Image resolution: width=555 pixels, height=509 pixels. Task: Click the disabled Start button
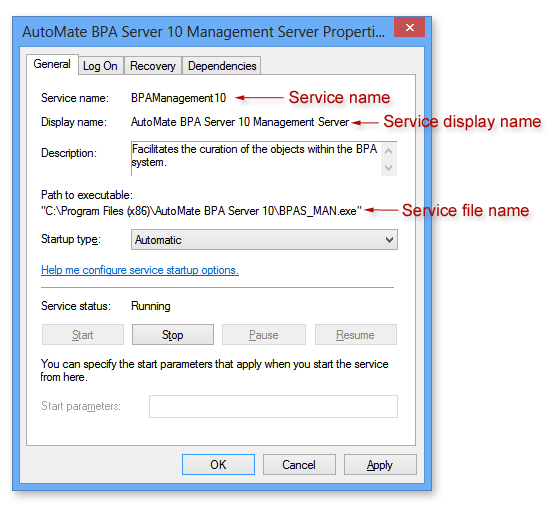pyautogui.click(x=83, y=334)
